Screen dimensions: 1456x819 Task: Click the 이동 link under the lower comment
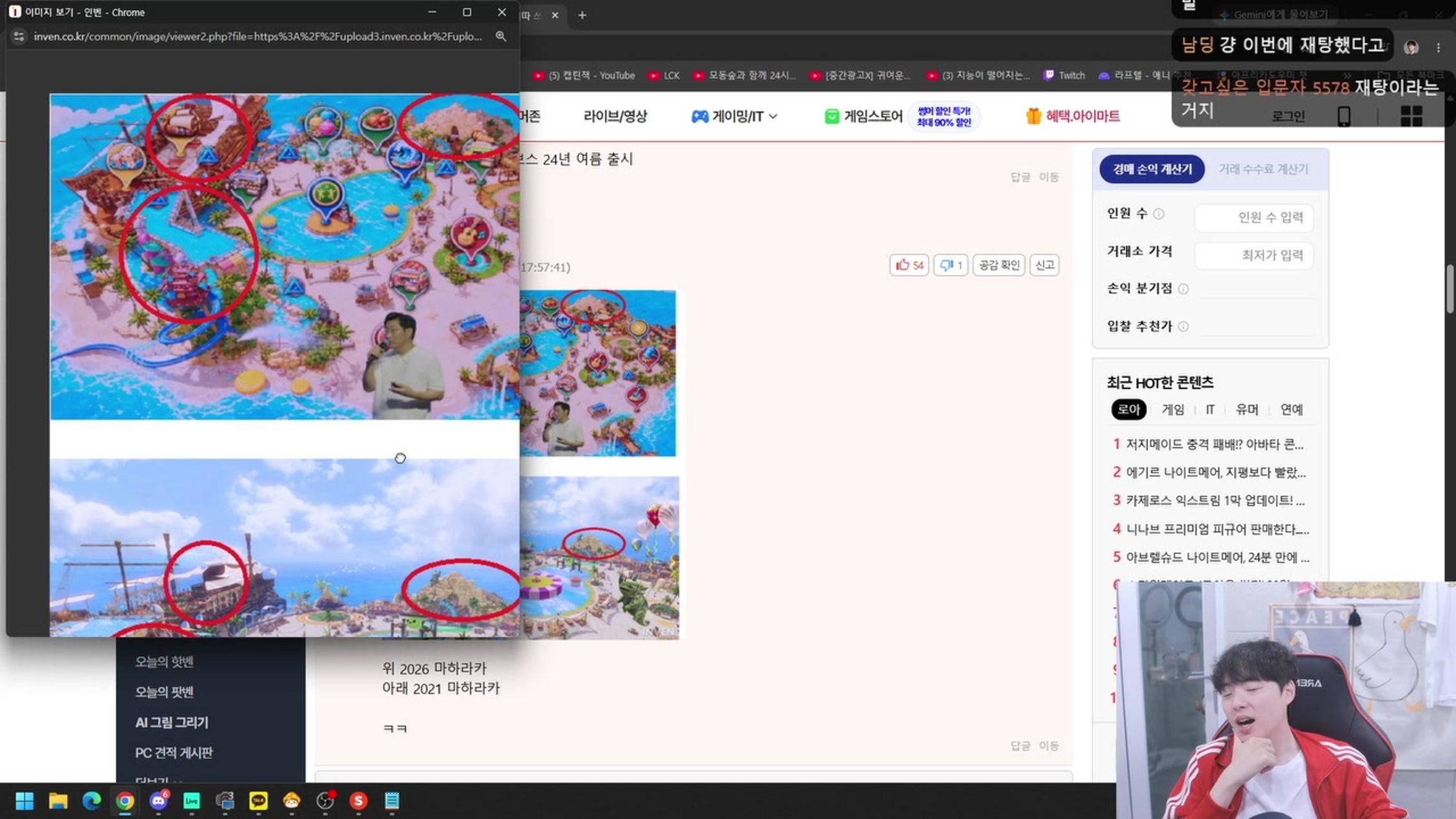[1048, 746]
